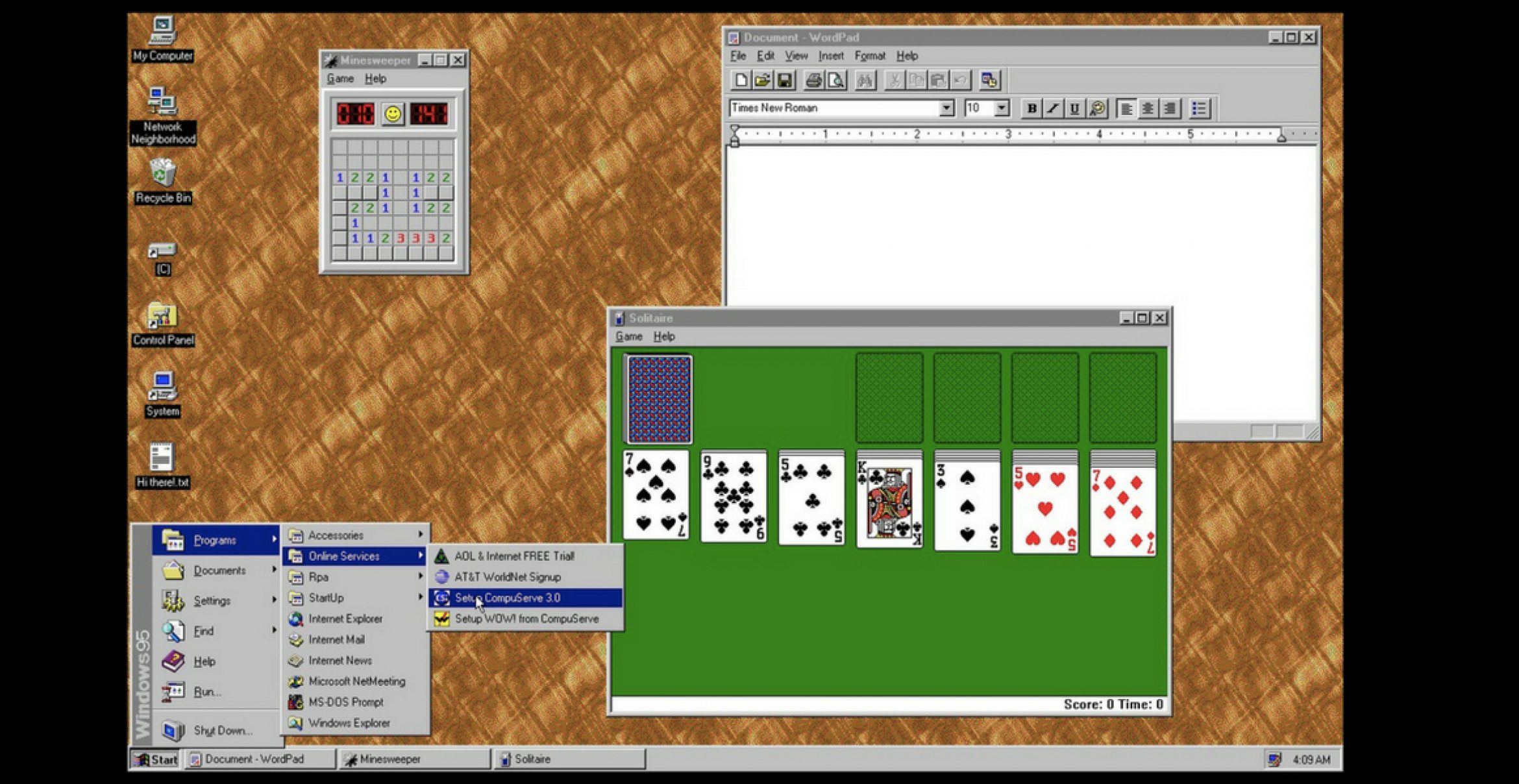This screenshot has width=1519, height=784.
Task: Click the Open folder icon in WordPad
Action: [x=763, y=80]
